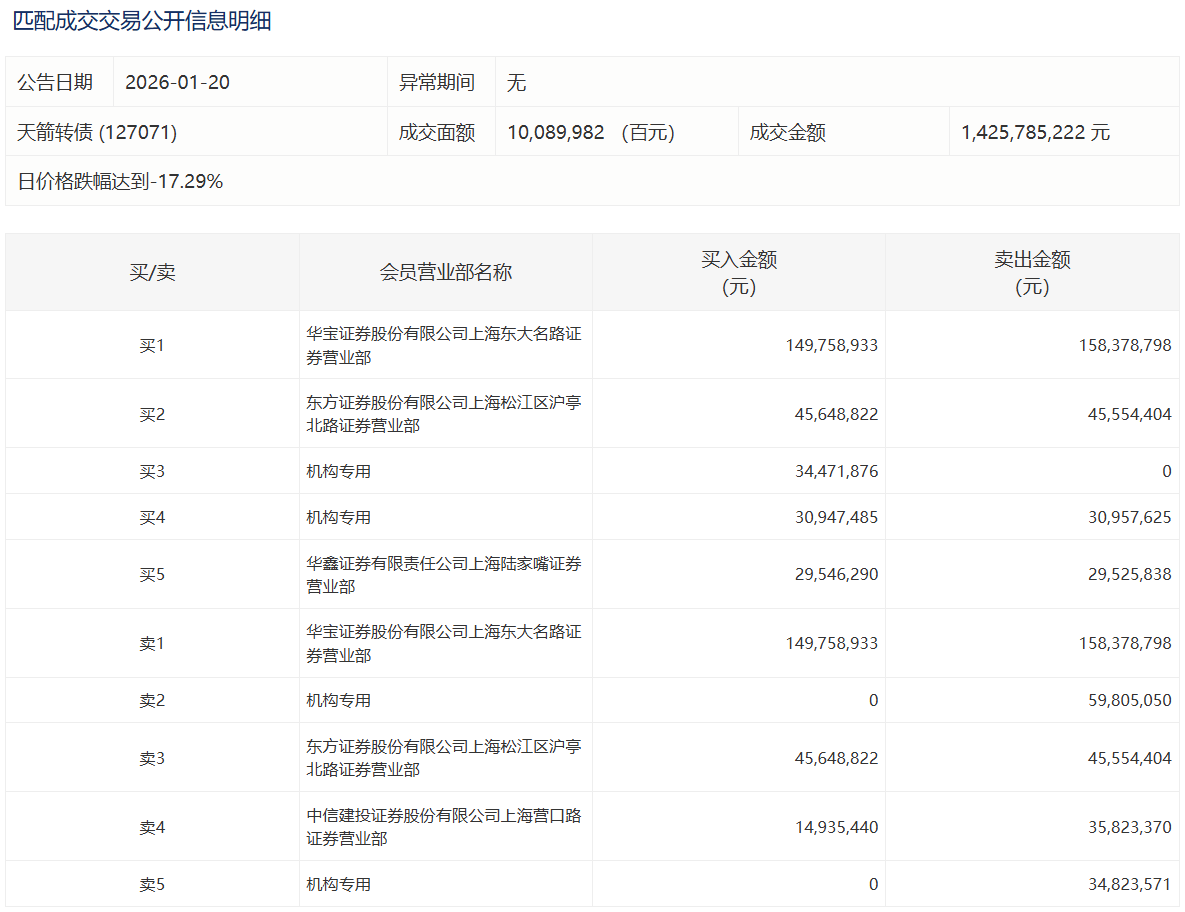1185x912 pixels.
Task: Click 东方证券 branch name in row 买2
Action: (443, 414)
